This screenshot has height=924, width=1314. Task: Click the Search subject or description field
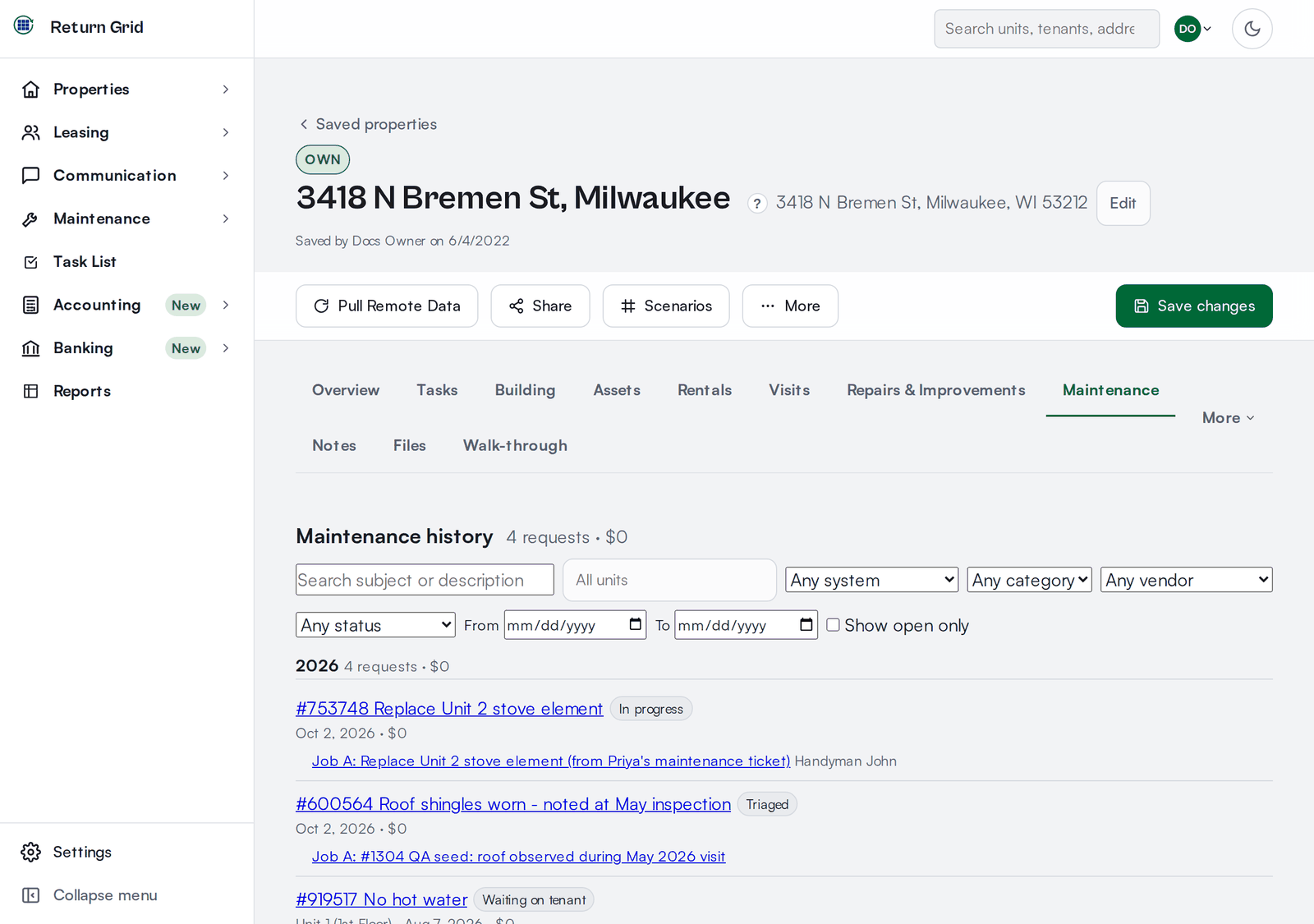click(425, 580)
